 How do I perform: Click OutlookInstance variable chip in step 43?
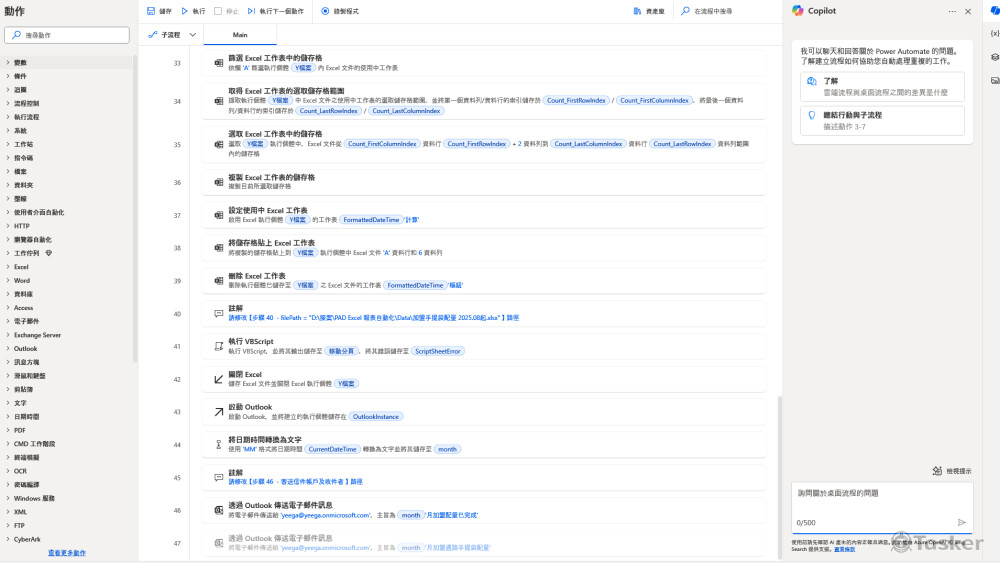click(x=376, y=416)
